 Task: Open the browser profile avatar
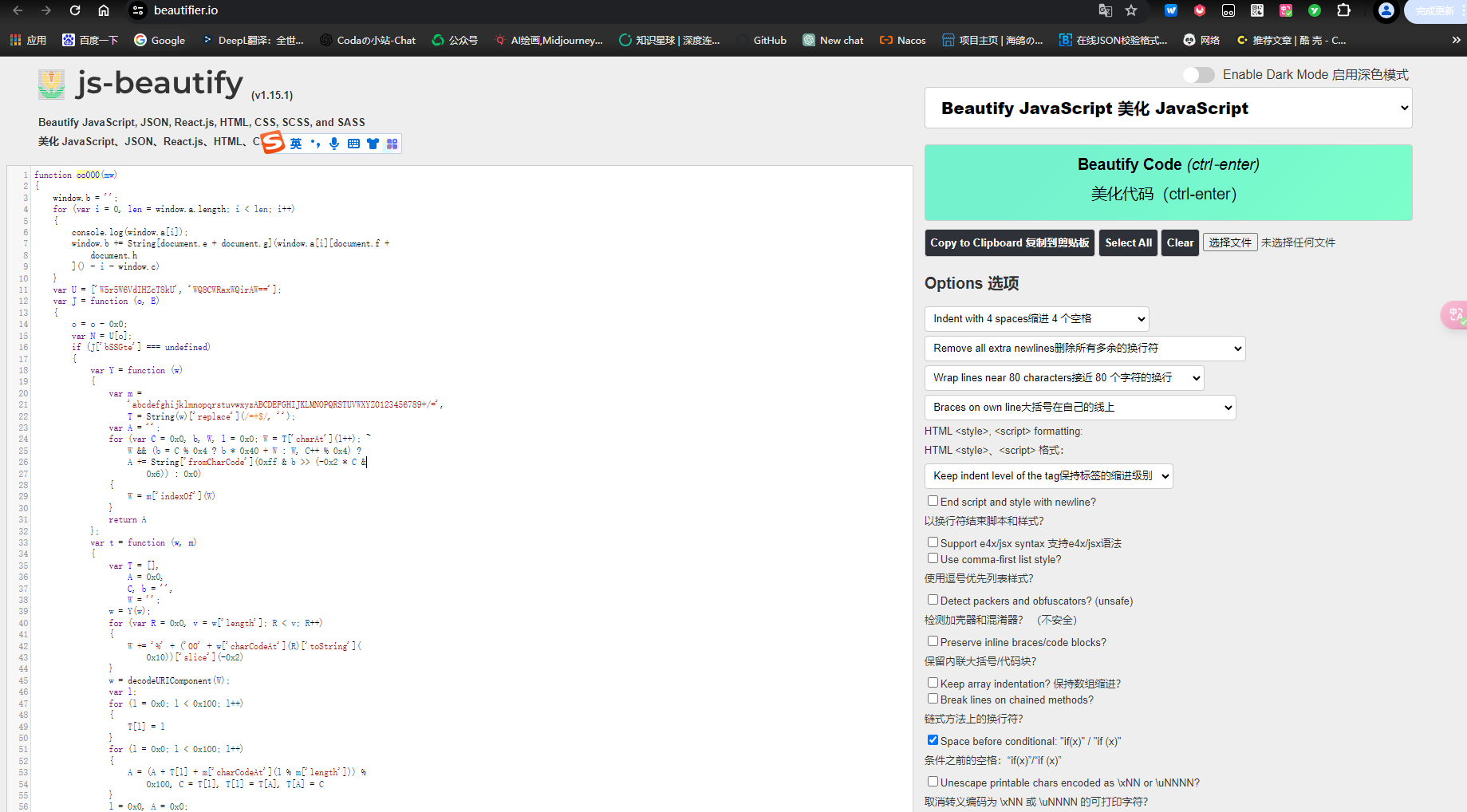(1386, 10)
